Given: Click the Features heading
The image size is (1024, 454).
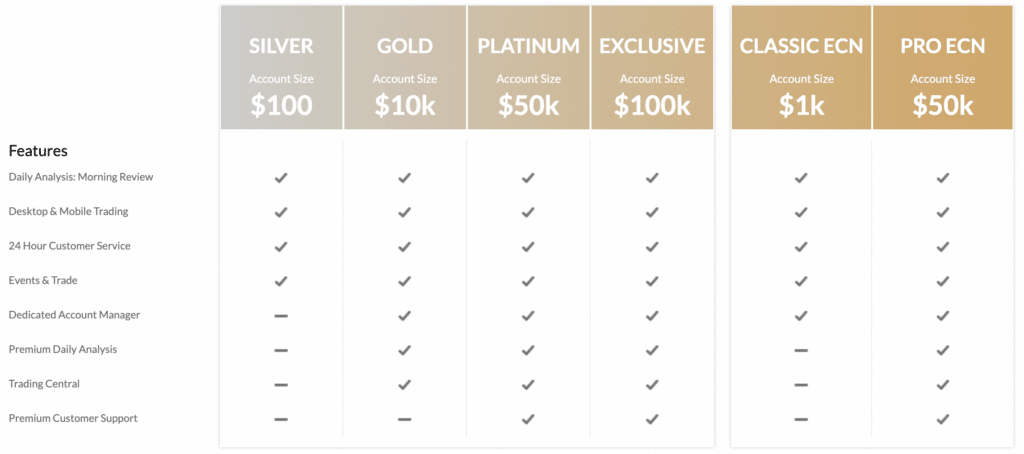Looking at the screenshot, I should click(x=38, y=151).
